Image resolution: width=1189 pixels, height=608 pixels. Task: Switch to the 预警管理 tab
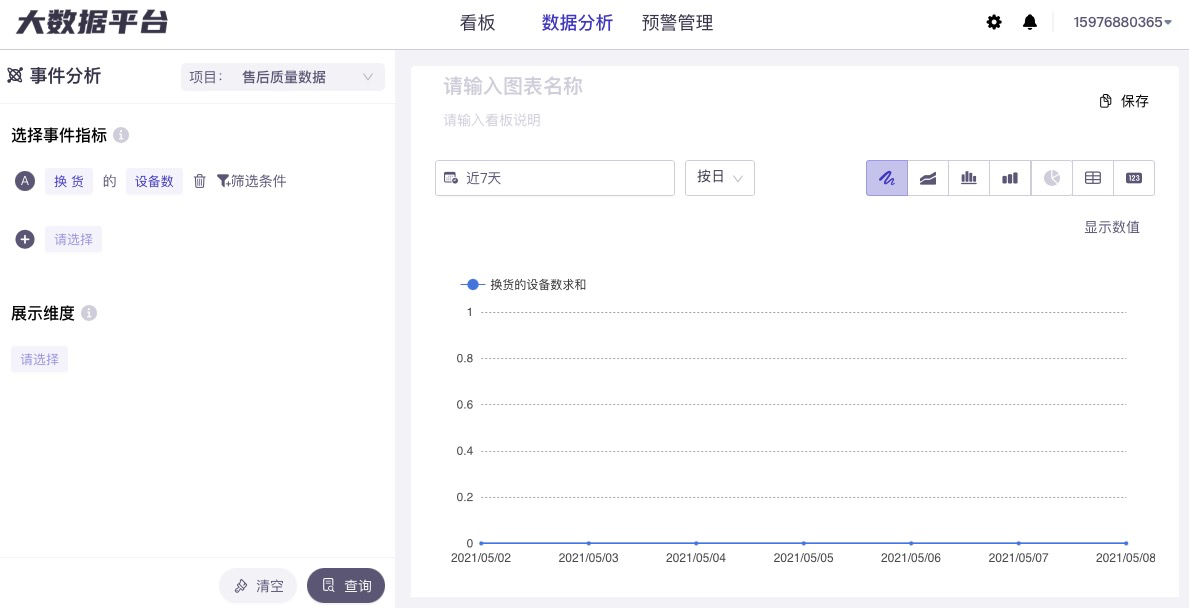point(677,23)
